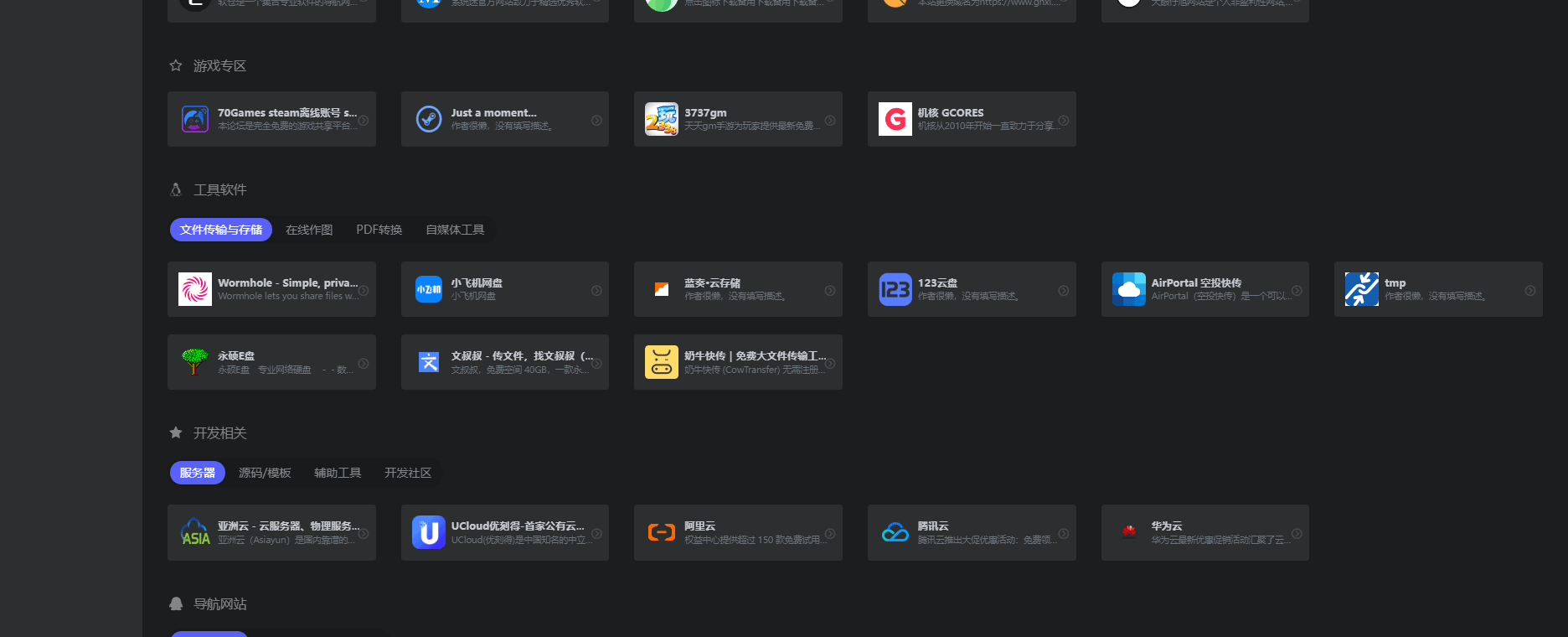Open the 70Games steam logo icon
Viewport: 1568px width, 637px height.
[195, 119]
